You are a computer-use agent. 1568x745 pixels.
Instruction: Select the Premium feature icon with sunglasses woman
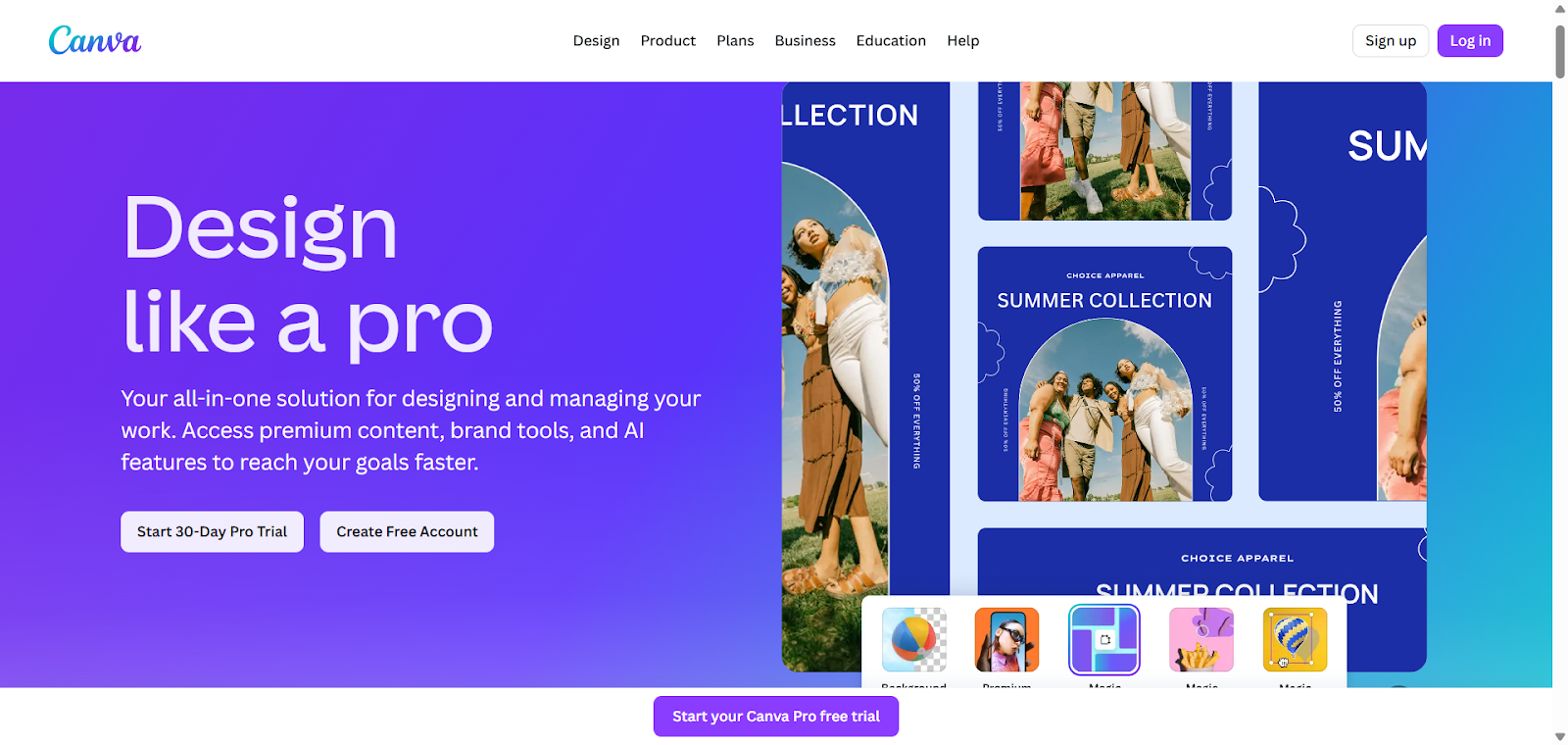(x=1006, y=639)
